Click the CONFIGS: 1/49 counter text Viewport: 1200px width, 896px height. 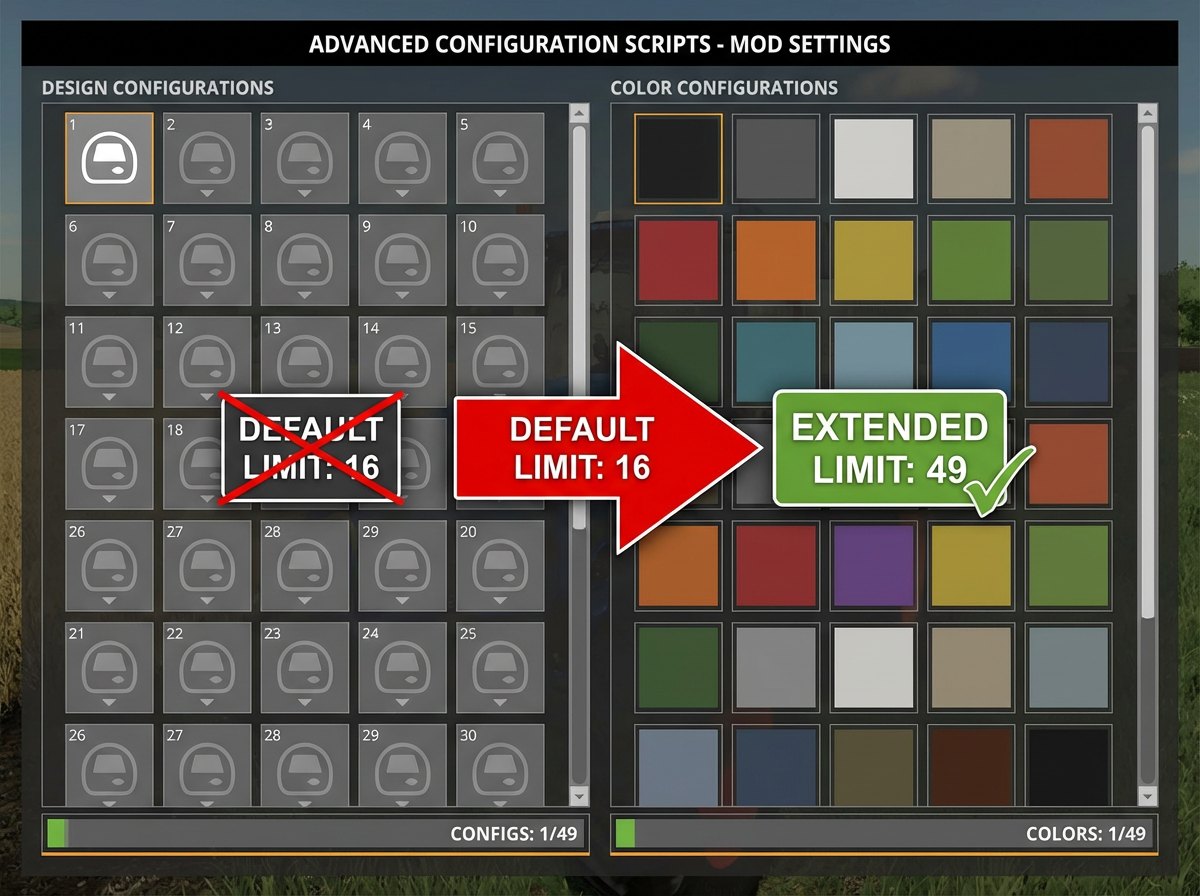[514, 834]
